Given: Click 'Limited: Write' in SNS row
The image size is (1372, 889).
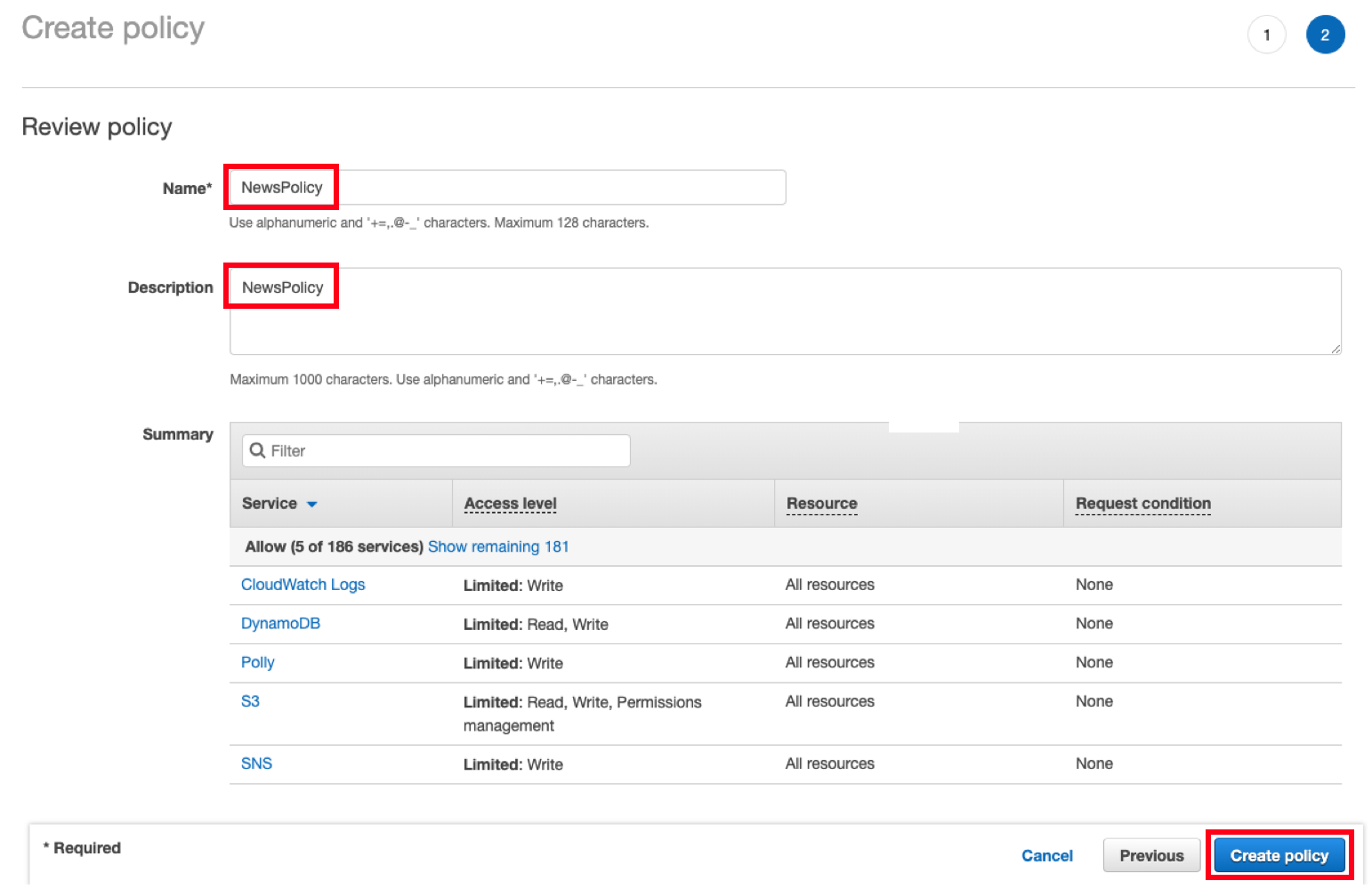Looking at the screenshot, I should (x=513, y=764).
